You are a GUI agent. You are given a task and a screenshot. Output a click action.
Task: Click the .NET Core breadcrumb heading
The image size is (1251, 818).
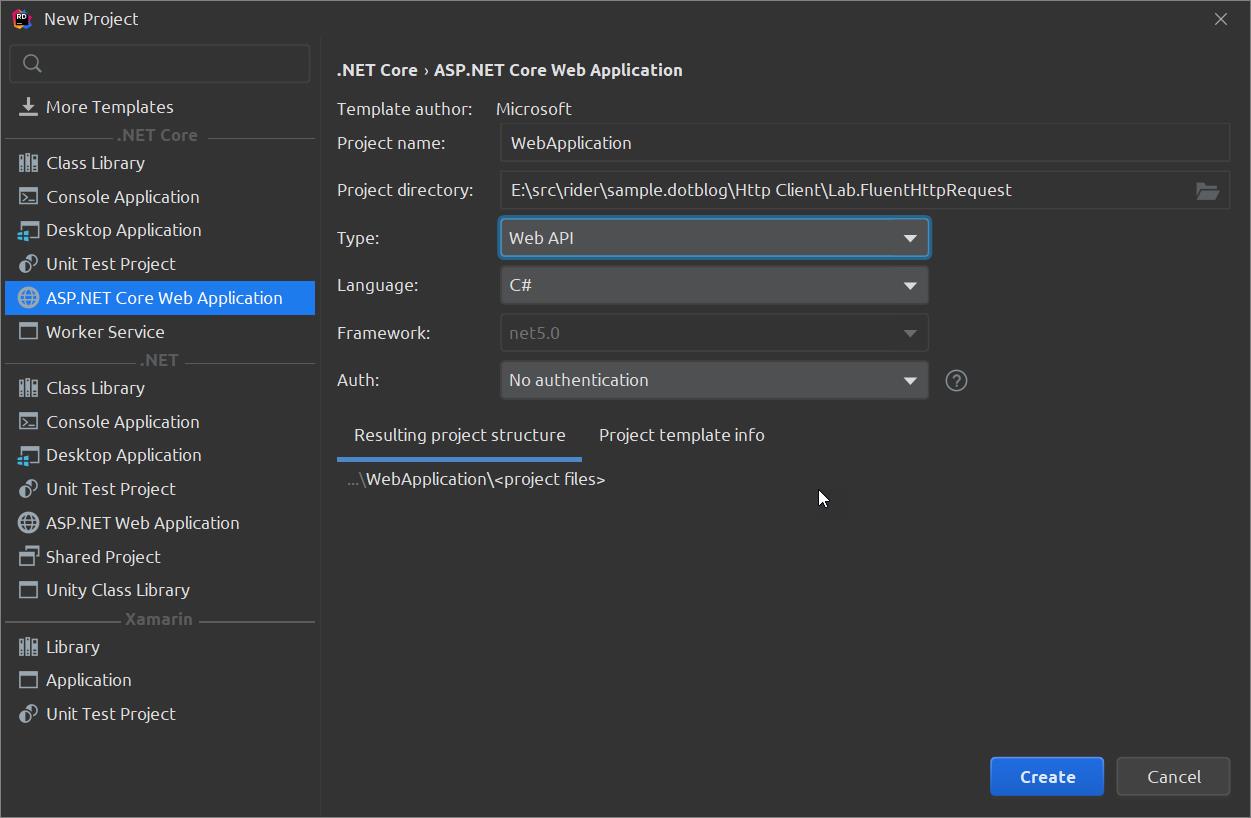(x=377, y=70)
